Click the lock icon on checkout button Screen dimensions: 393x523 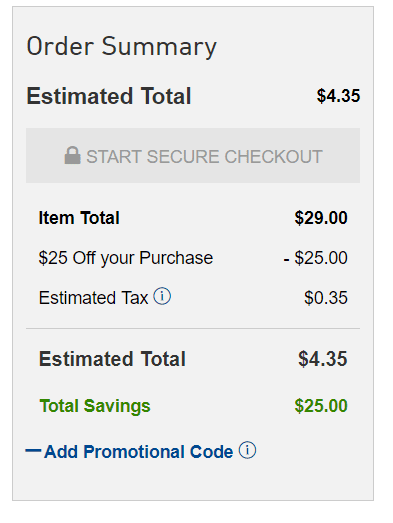(x=72, y=155)
